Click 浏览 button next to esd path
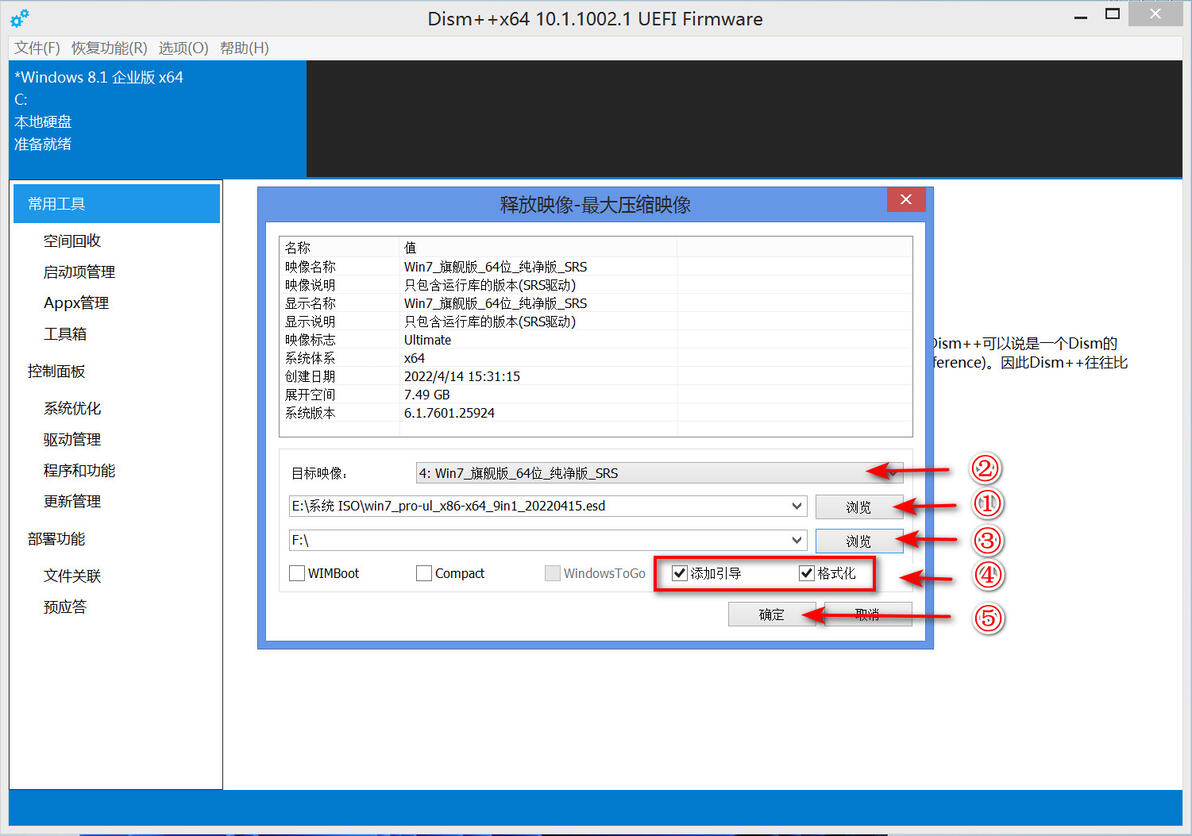The image size is (1192, 836). 859,507
